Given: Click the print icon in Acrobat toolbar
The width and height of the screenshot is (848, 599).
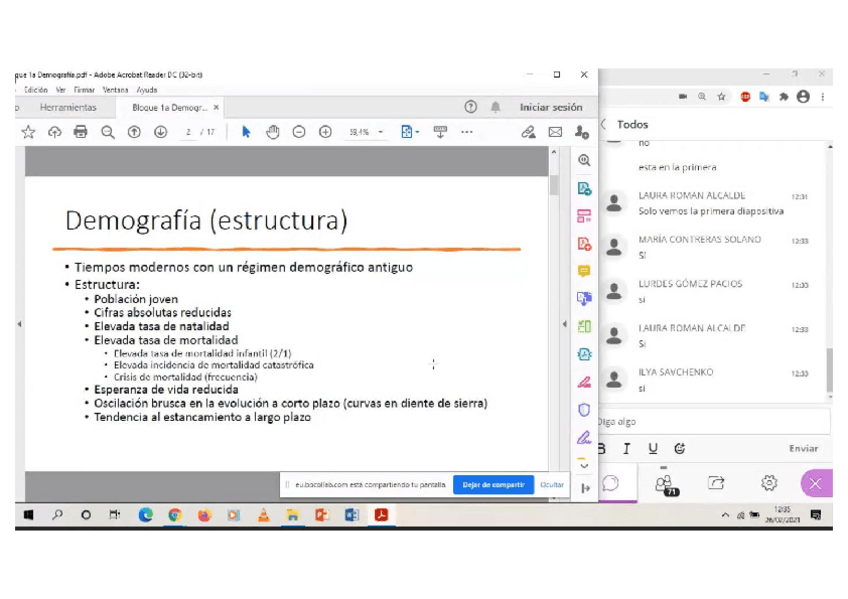Looking at the screenshot, I should (x=81, y=132).
